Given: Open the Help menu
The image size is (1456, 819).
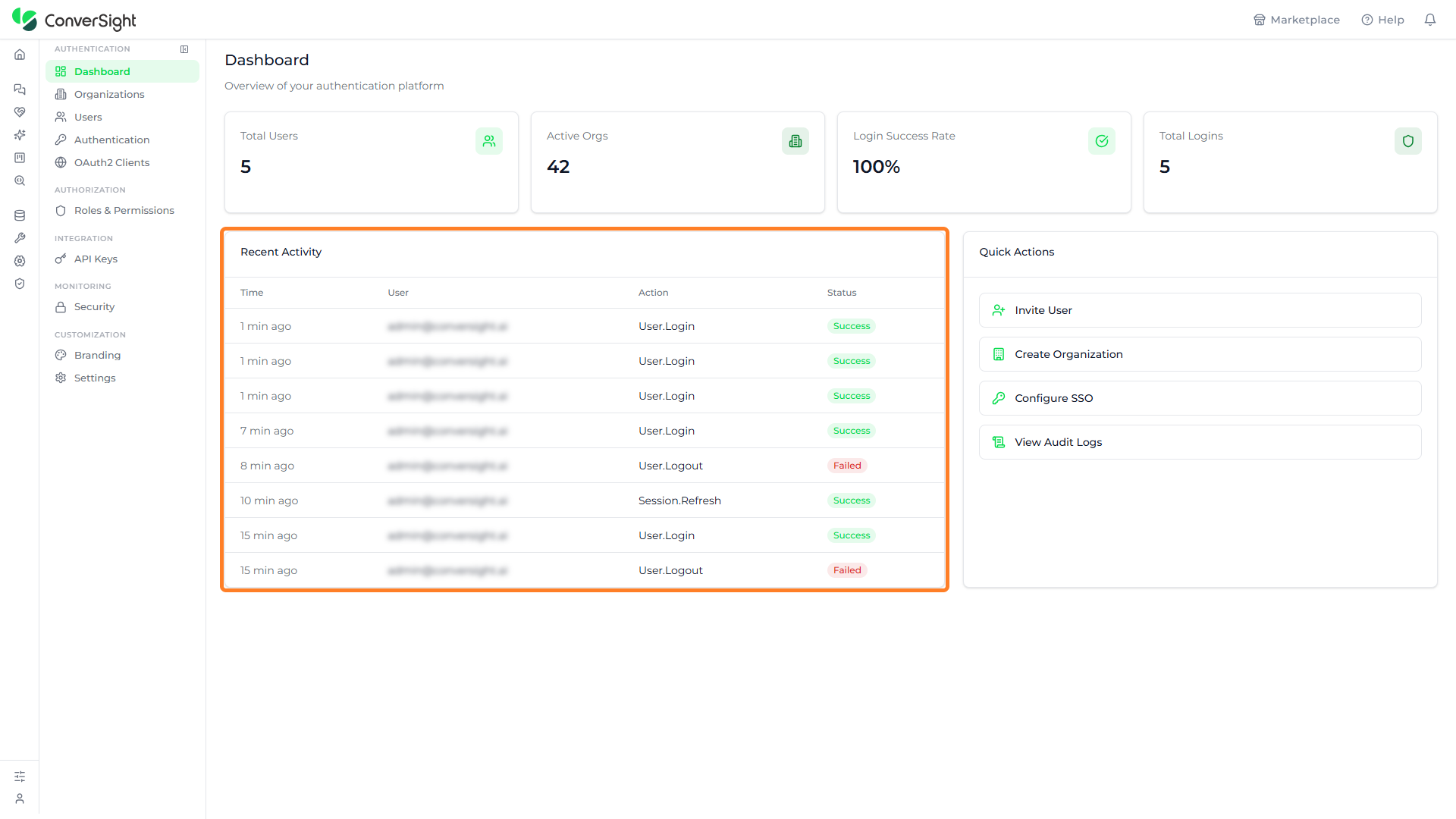Looking at the screenshot, I should coord(1383,20).
